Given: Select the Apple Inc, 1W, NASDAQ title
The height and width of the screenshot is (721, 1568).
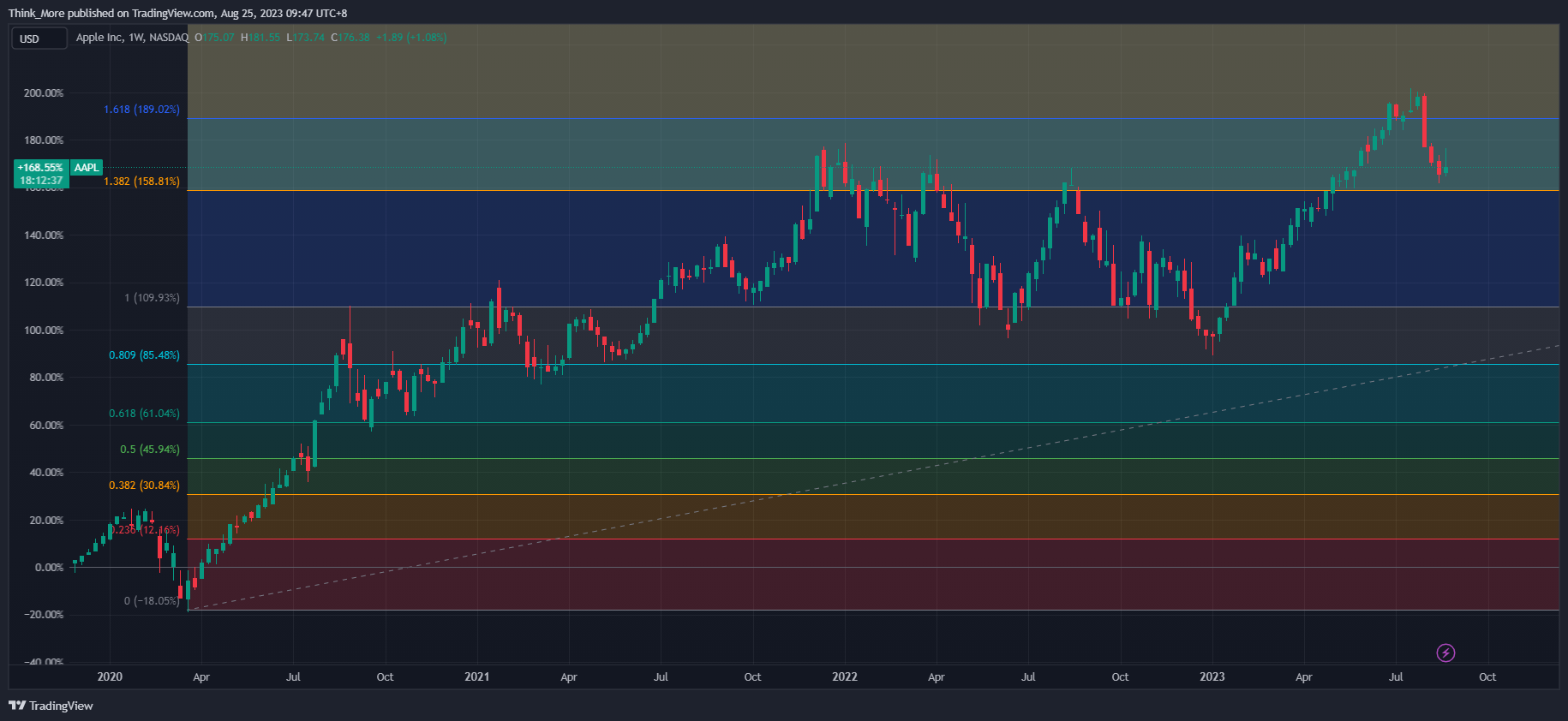Looking at the screenshot, I should (132, 38).
